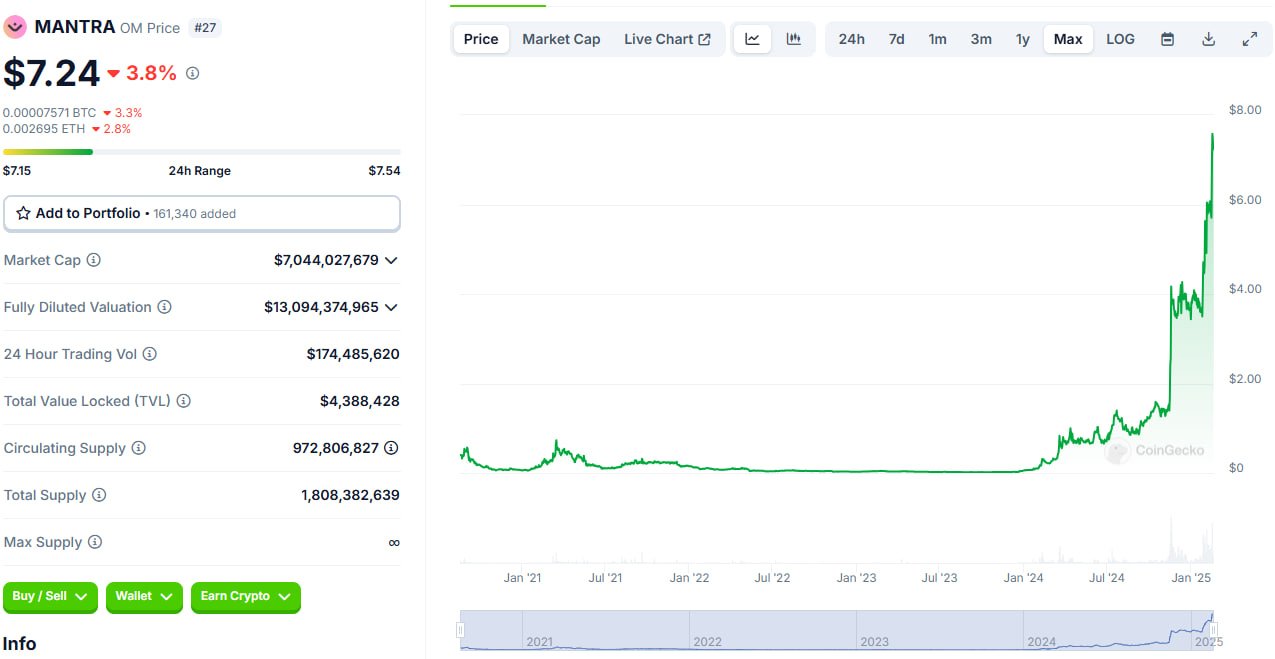Screen dimensions: 1275x659
Task: Switch to the Price tab
Action: [481, 39]
